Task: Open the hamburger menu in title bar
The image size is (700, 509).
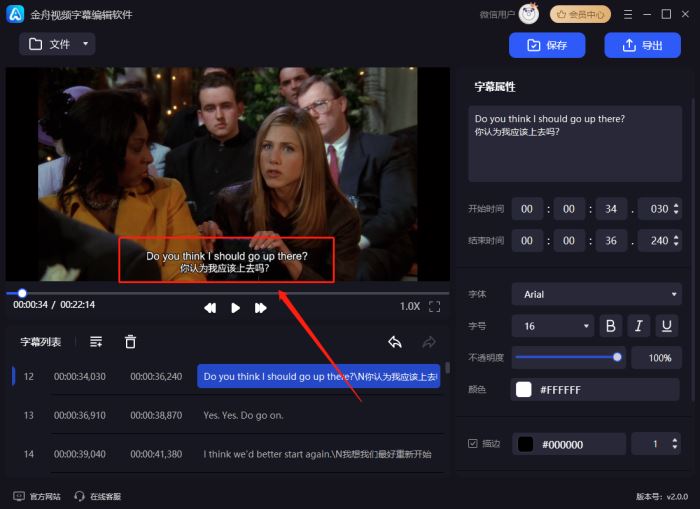Action: click(628, 15)
